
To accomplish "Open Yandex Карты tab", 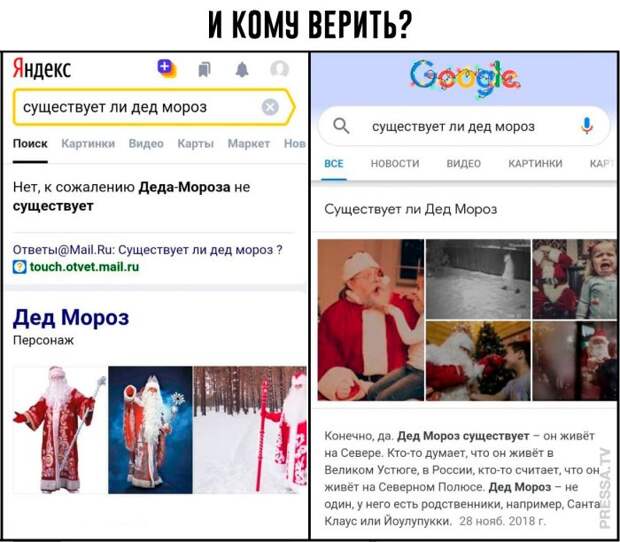I will point(195,144).
